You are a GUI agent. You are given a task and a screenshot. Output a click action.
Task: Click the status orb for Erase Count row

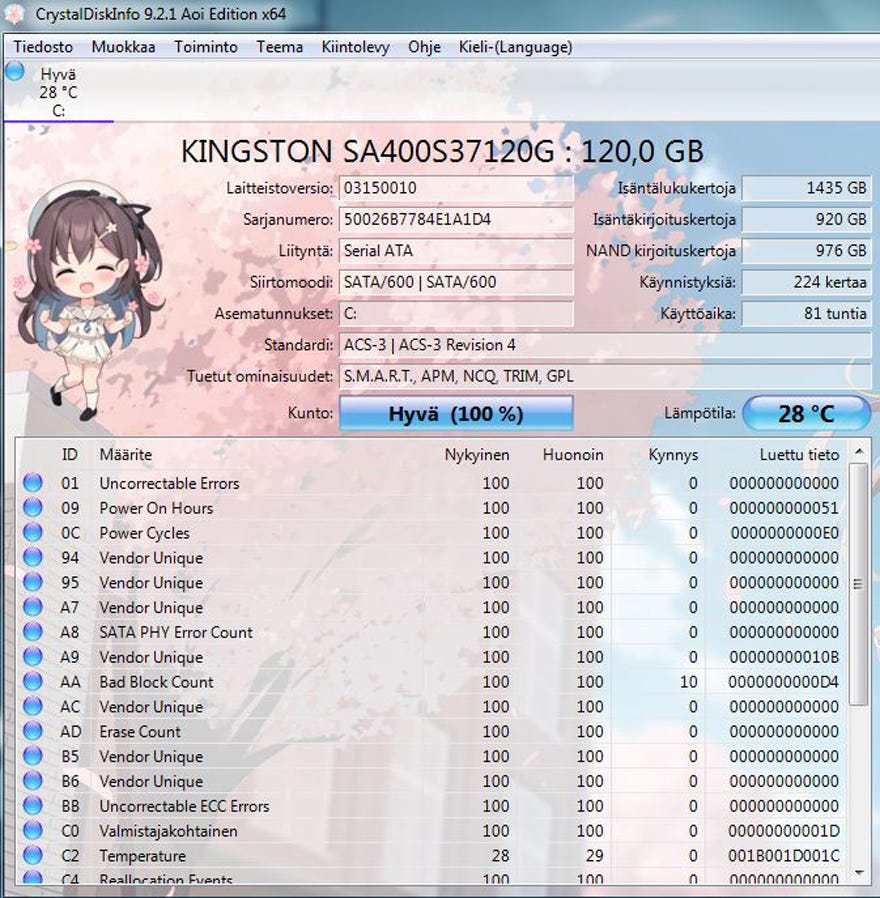[33, 731]
